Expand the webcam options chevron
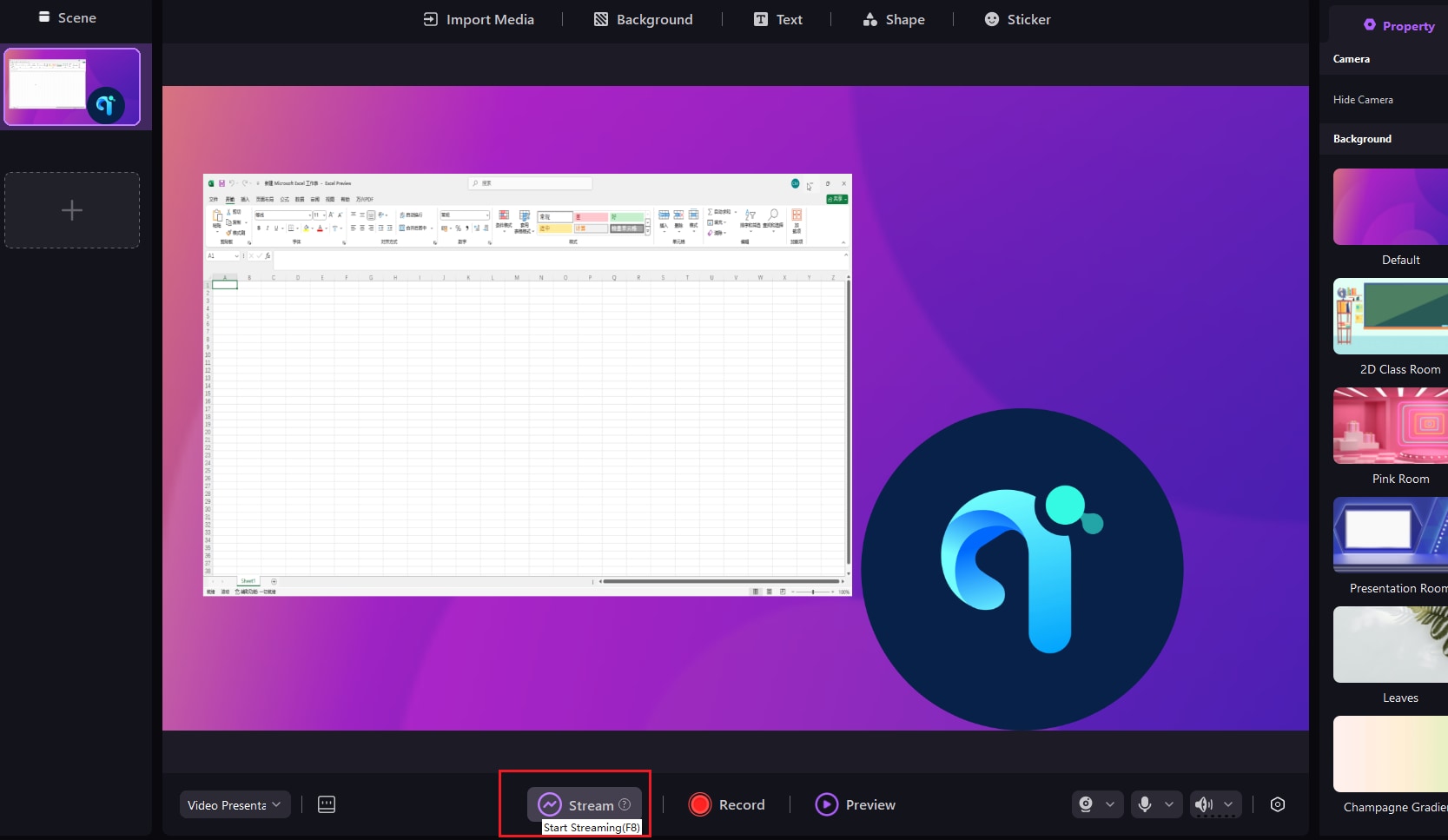The width and height of the screenshot is (1448, 840). tap(1110, 804)
